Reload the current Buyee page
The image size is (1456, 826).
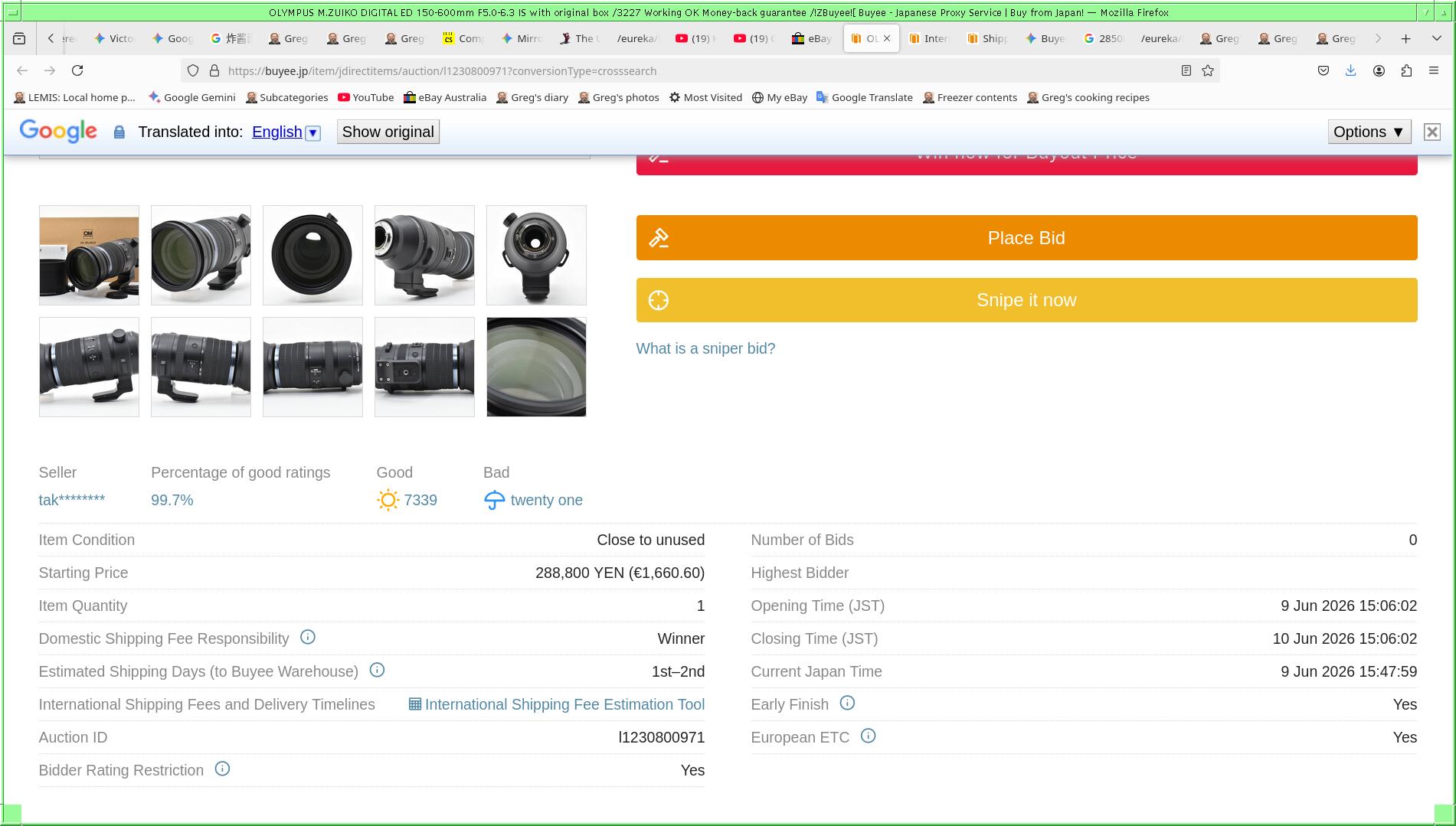77,70
